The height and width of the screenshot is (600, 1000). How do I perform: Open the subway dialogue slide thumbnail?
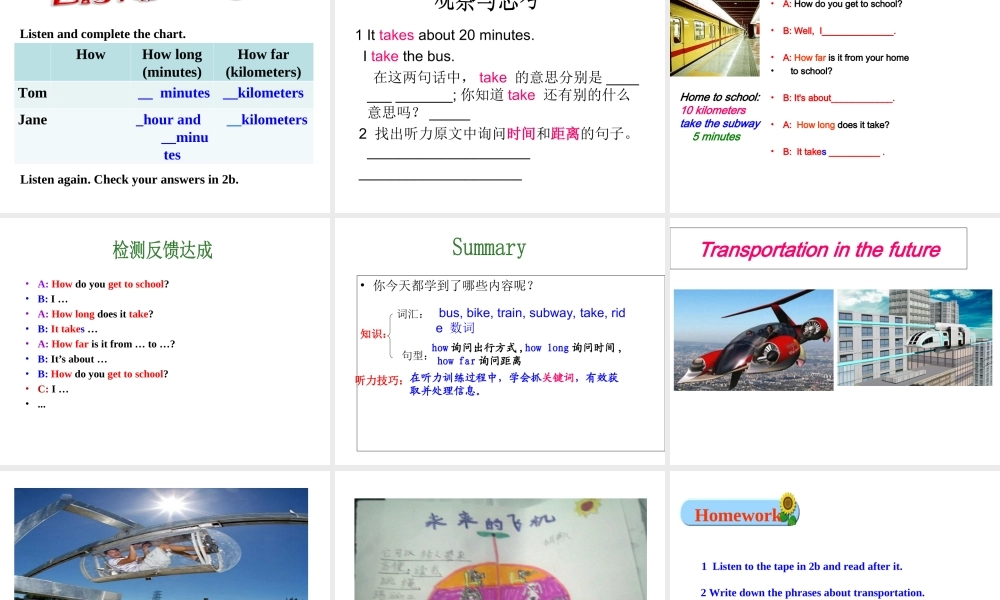(x=835, y=106)
